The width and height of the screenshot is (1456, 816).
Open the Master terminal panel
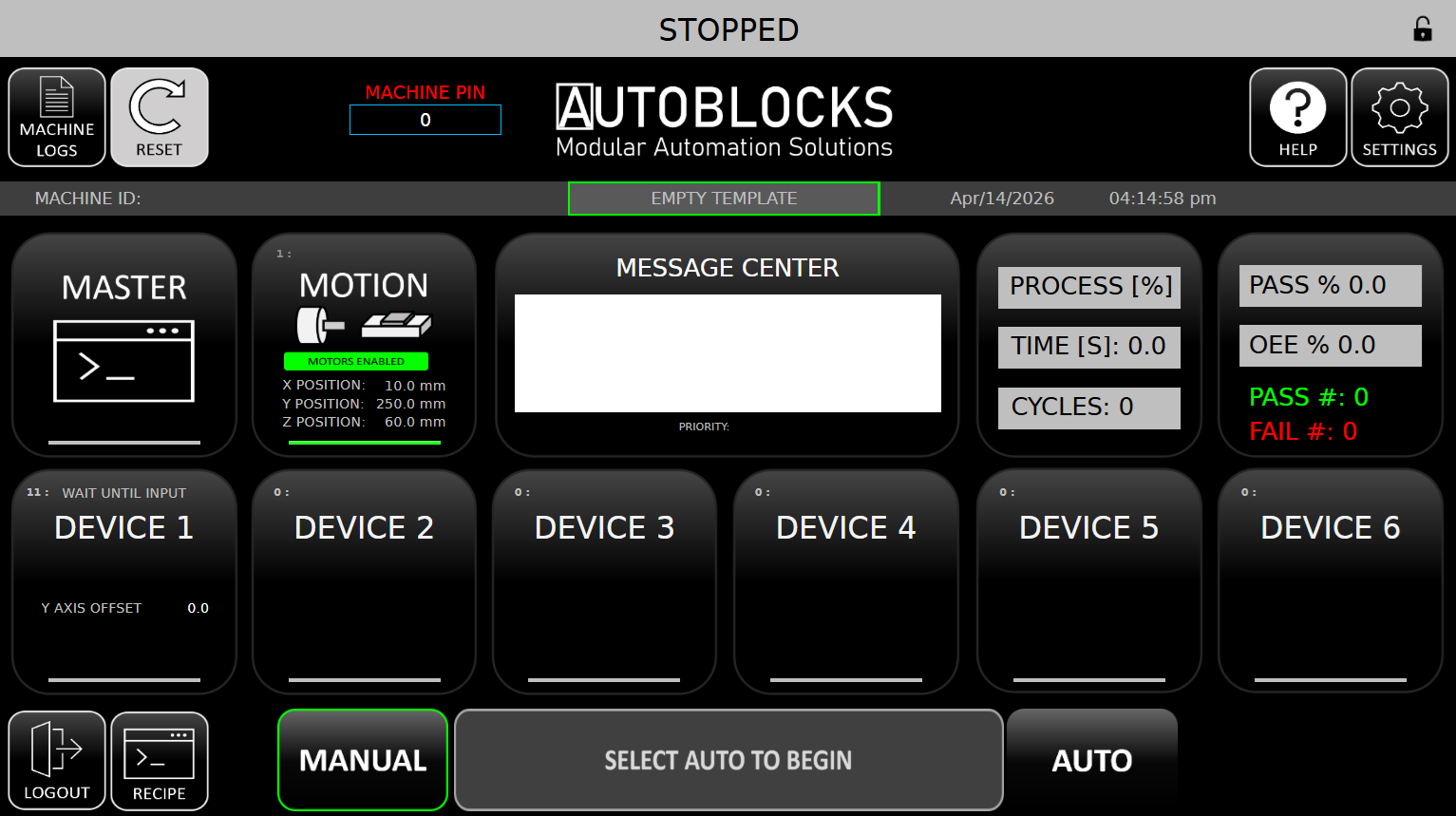pyautogui.click(x=124, y=345)
